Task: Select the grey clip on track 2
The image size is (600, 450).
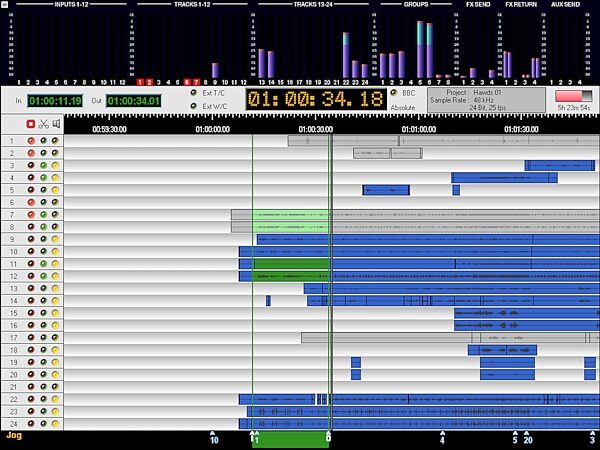Action: (388, 153)
